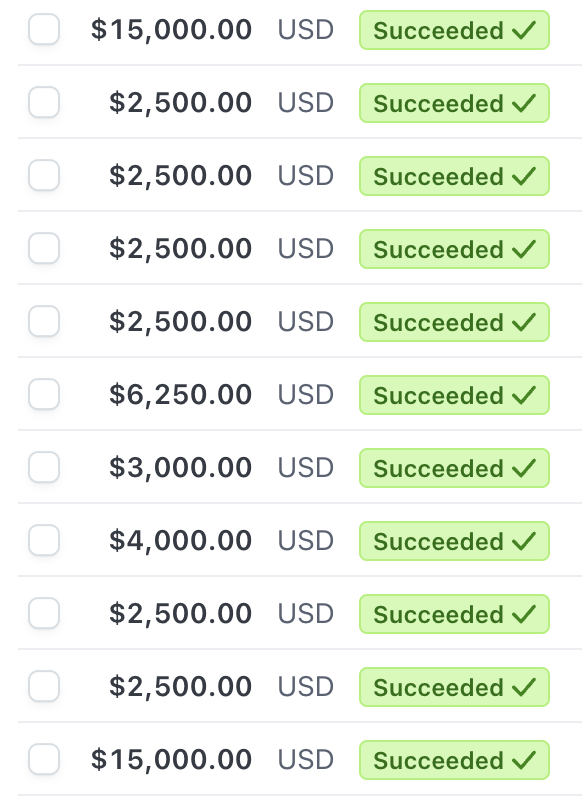Click the Succeeded badge for $6,250.00

click(454, 395)
